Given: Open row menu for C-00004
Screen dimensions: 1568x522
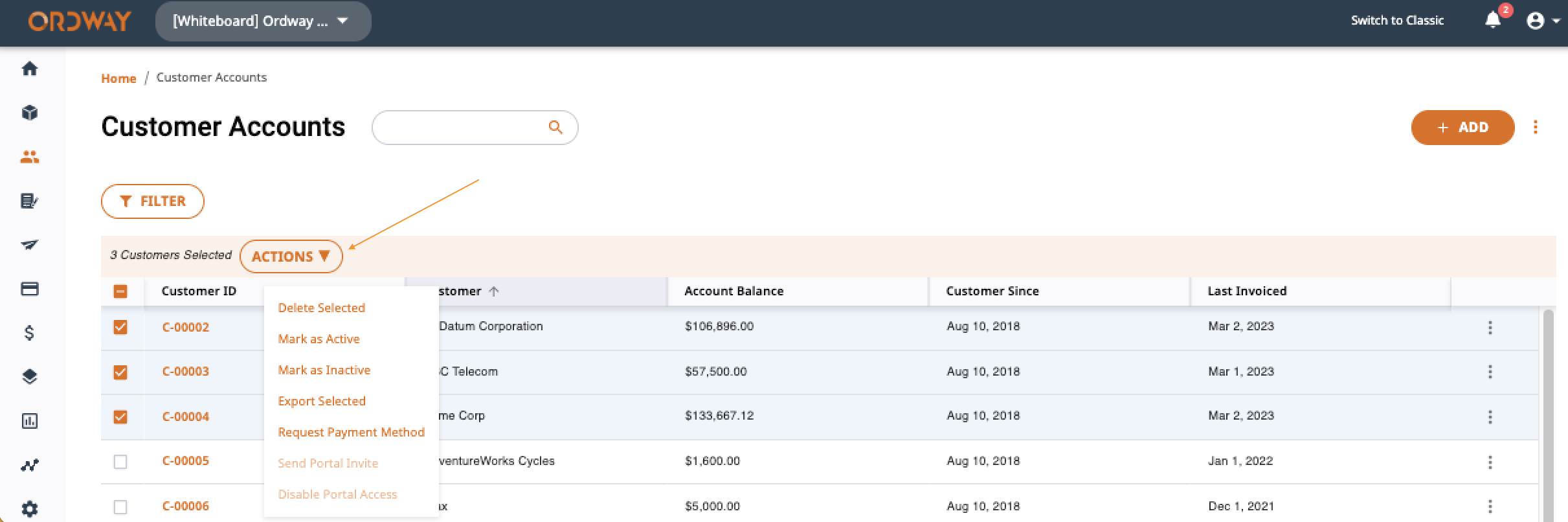Looking at the screenshot, I should (x=1490, y=417).
